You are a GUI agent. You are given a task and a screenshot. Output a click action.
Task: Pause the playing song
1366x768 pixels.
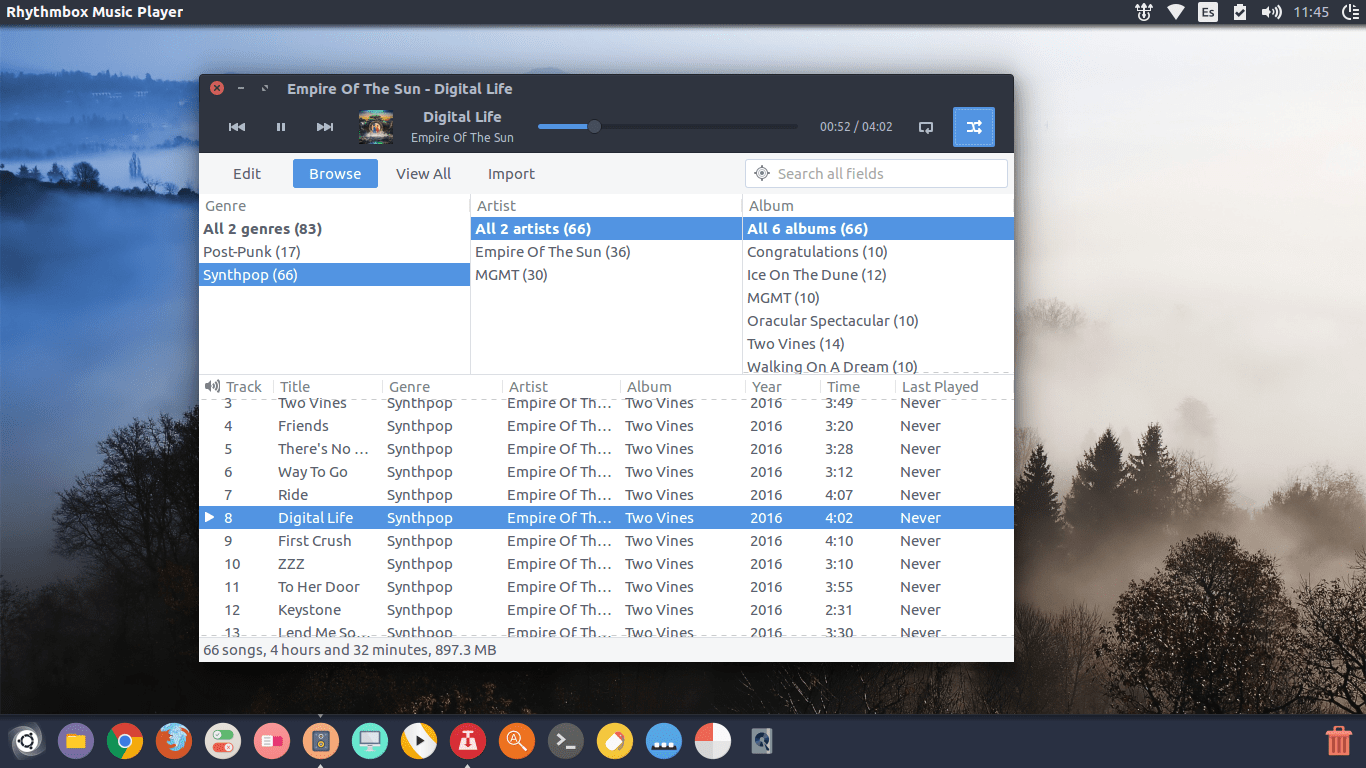pyautogui.click(x=281, y=127)
